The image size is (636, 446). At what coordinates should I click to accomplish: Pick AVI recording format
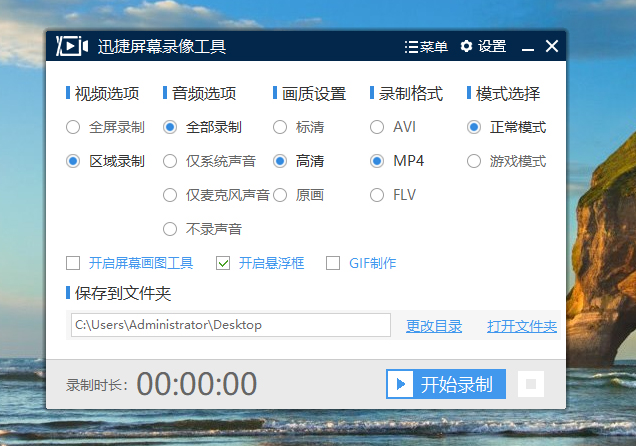393,127
